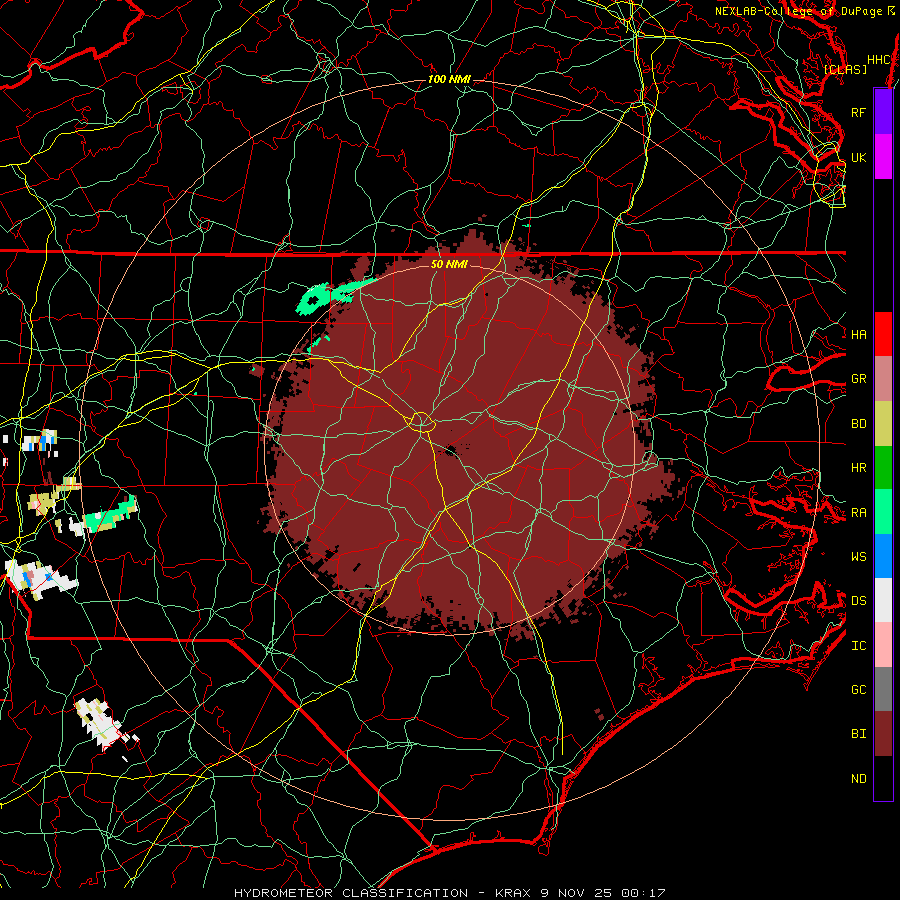Click the mint green RA color swatch
Screen dimensions: 900x900
[x=883, y=512]
